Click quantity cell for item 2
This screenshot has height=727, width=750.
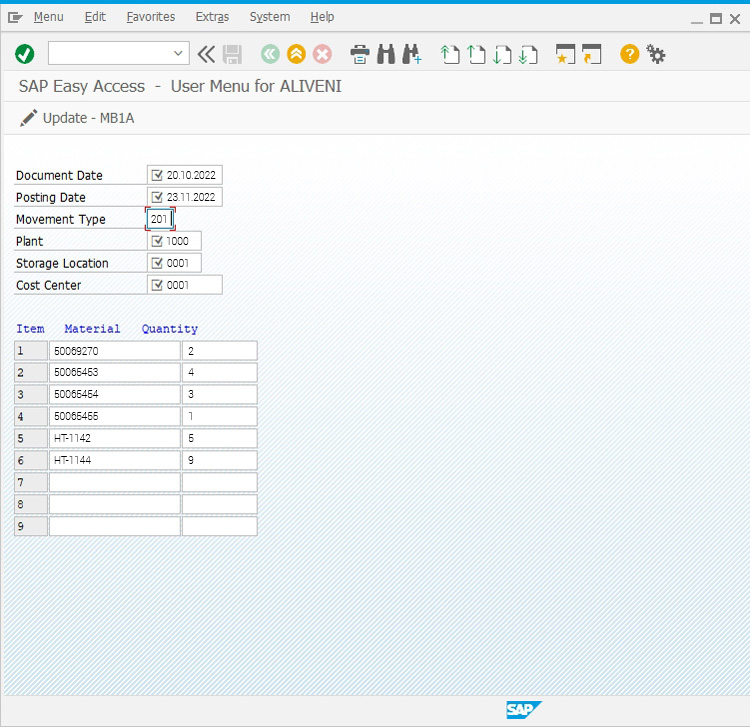tap(220, 372)
